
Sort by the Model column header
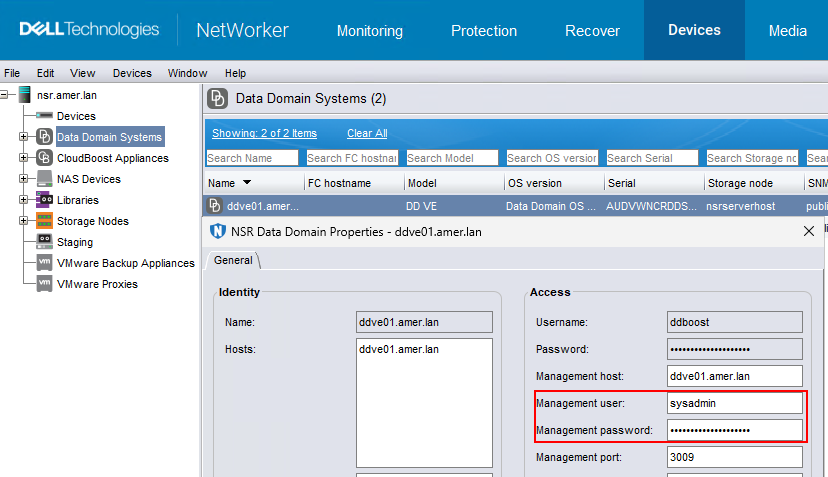tap(454, 183)
